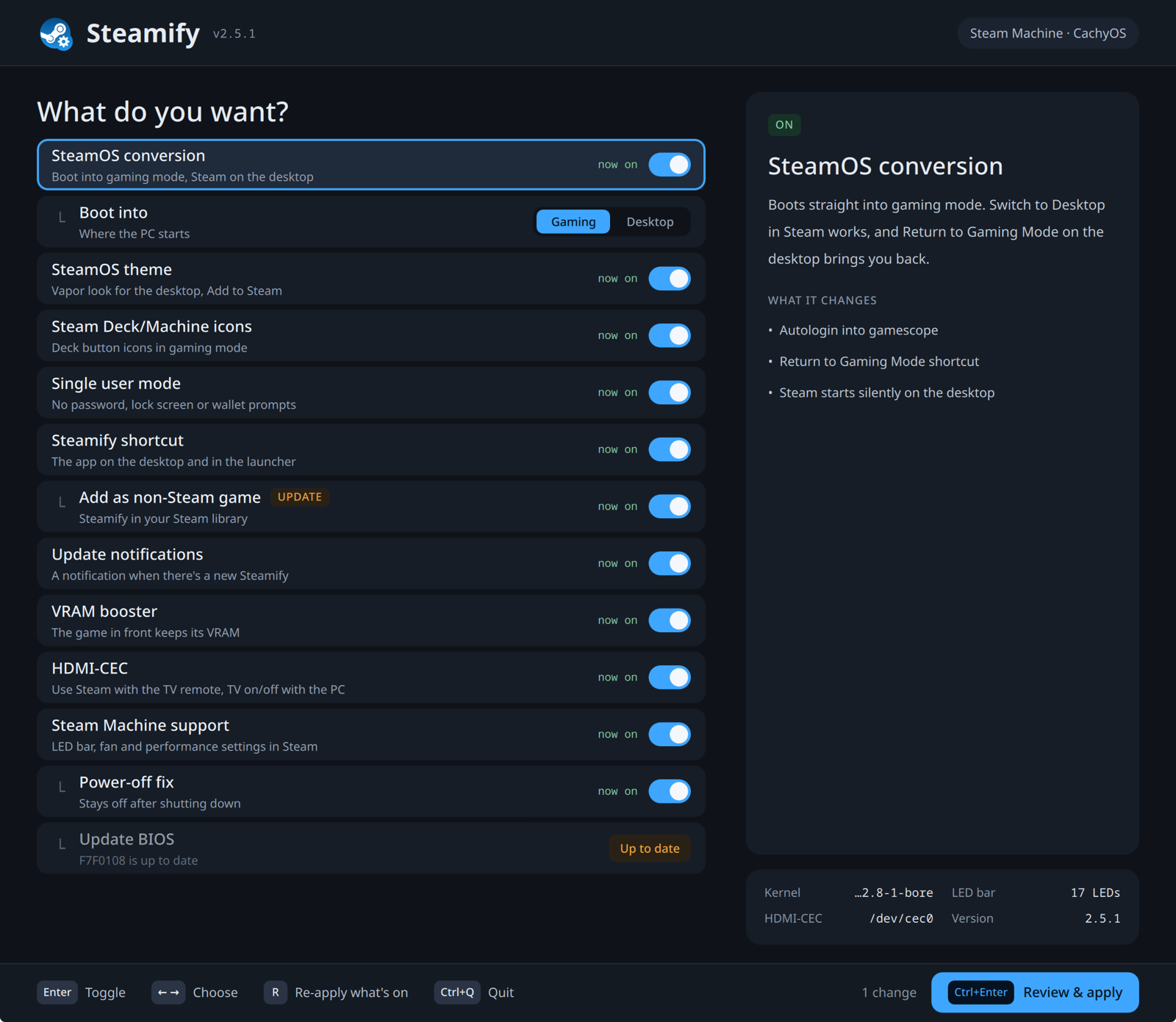Toggle Add as non-Steam game switch
This screenshot has width=1176, height=1022.
point(670,507)
